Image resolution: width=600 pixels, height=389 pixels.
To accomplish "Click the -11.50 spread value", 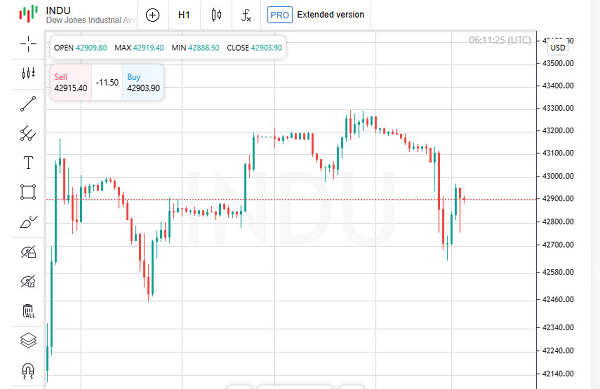I will (107, 82).
